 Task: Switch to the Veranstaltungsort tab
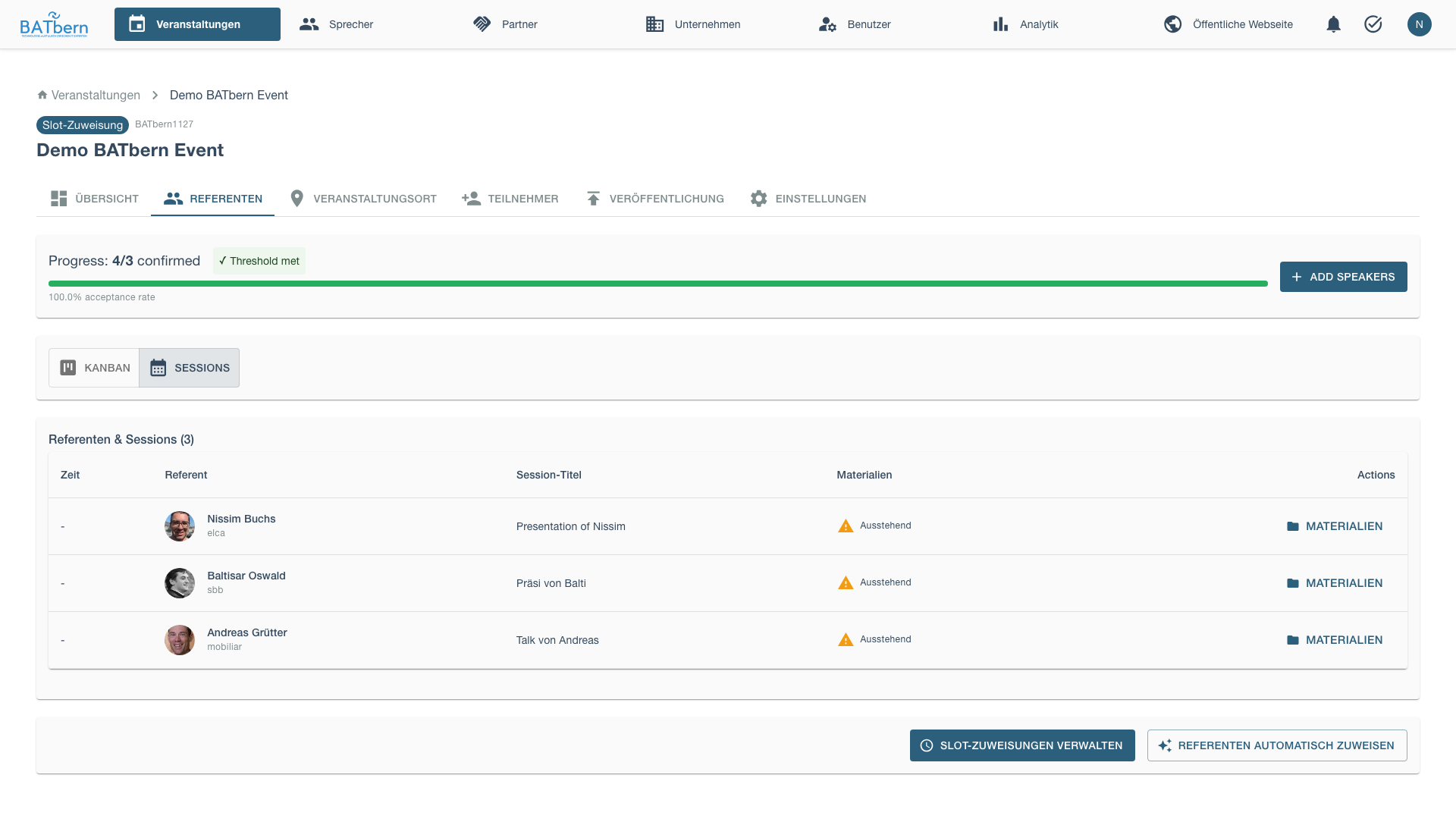coord(362,199)
